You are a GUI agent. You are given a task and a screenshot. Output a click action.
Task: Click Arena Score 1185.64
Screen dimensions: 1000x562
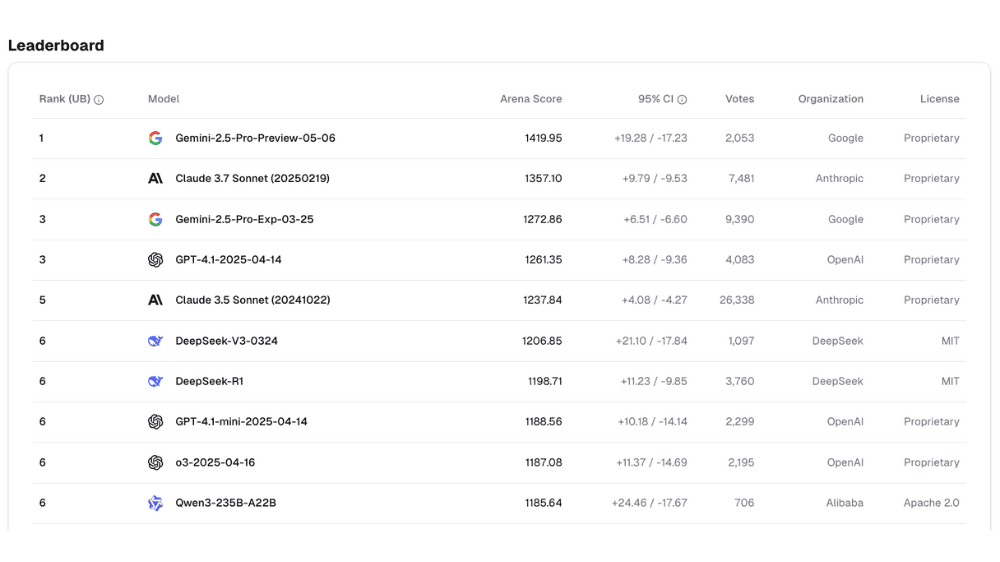543,503
